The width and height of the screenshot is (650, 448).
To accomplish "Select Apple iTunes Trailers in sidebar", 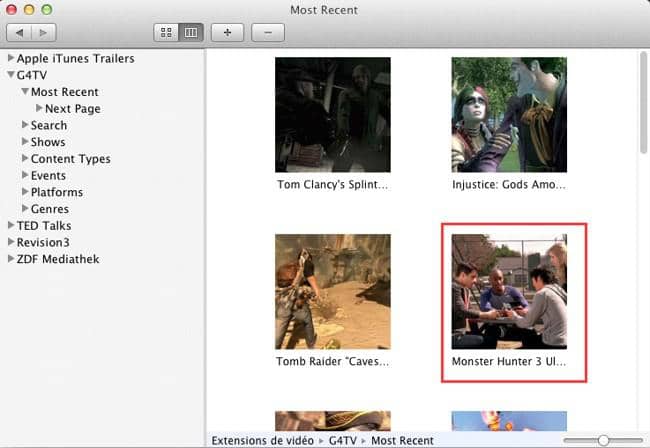I will 75,58.
